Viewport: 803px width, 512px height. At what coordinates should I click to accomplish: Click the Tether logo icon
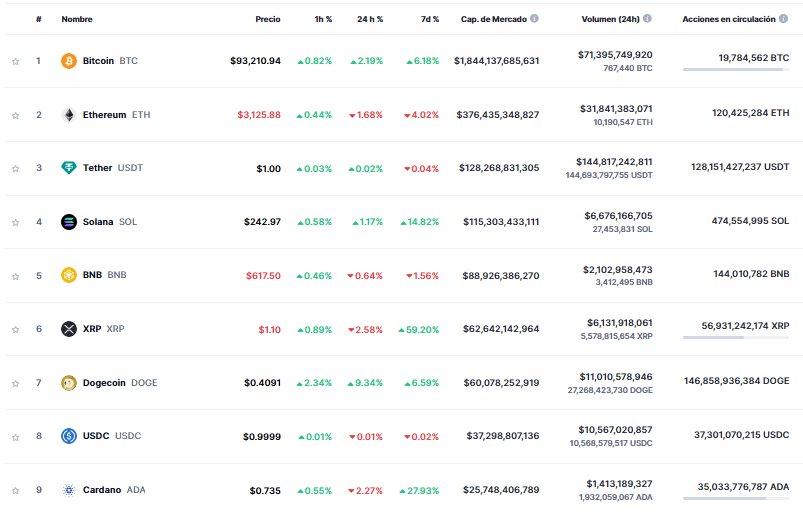(x=69, y=168)
